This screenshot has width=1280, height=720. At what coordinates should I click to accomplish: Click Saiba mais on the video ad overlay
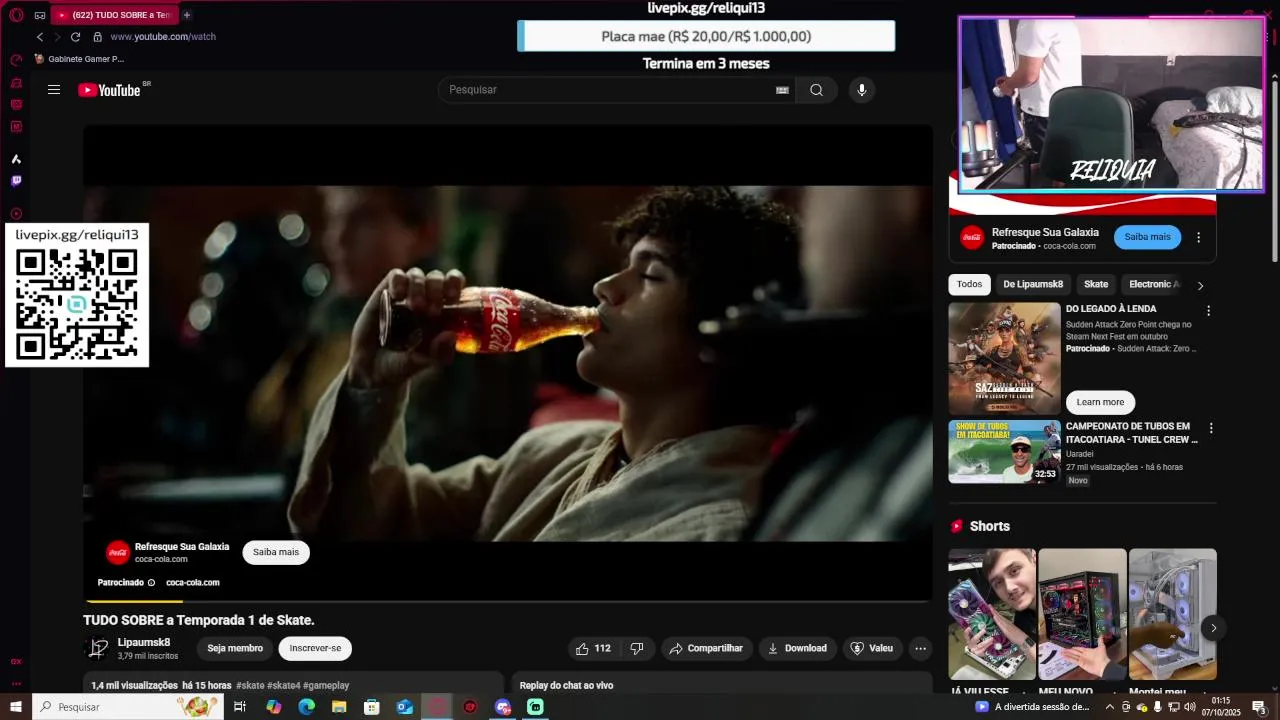276,552
